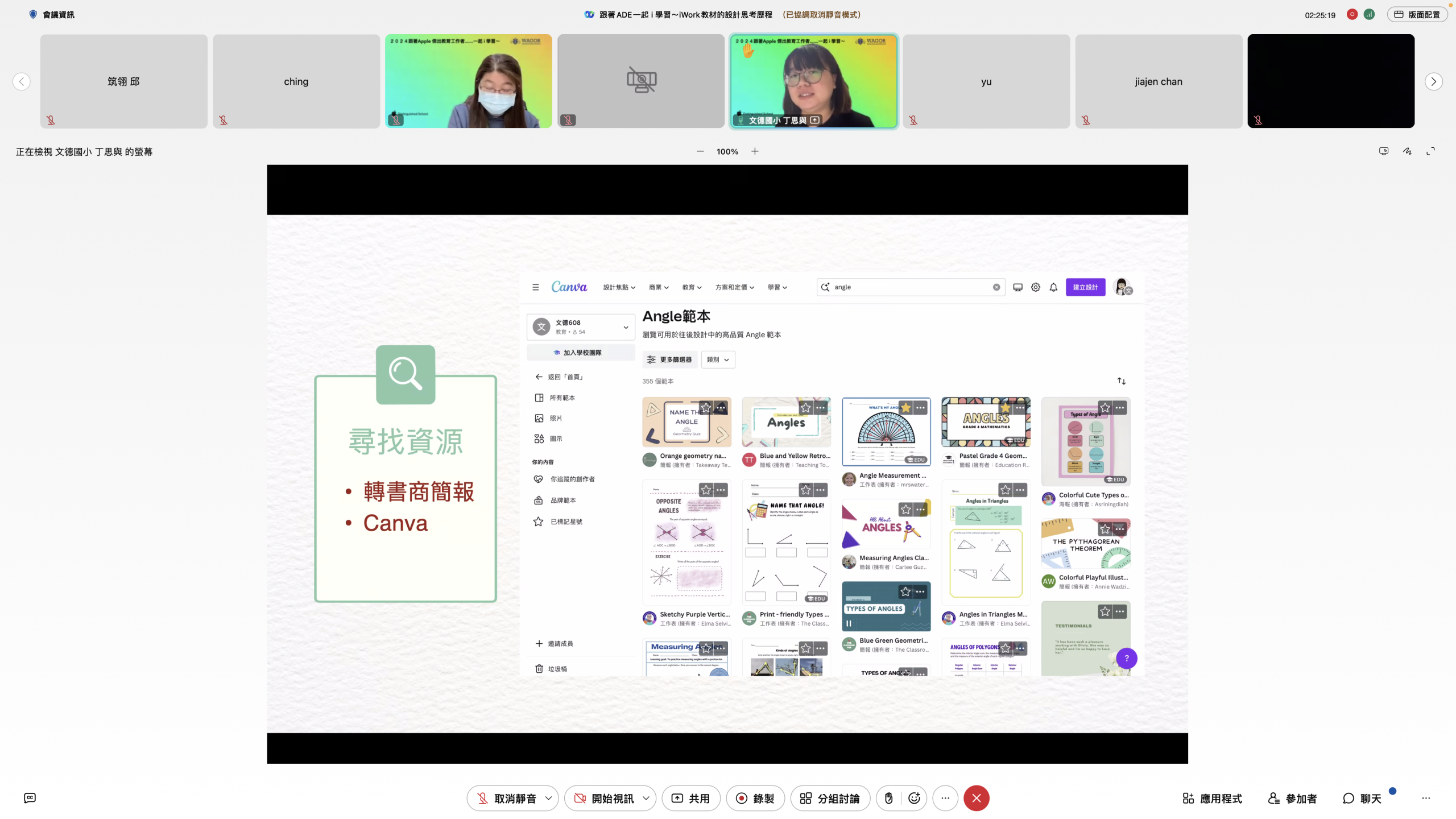The image size is (1456, 819).
Task: Open breakout rooms 分組討論
Action: (x=829, y=798)
